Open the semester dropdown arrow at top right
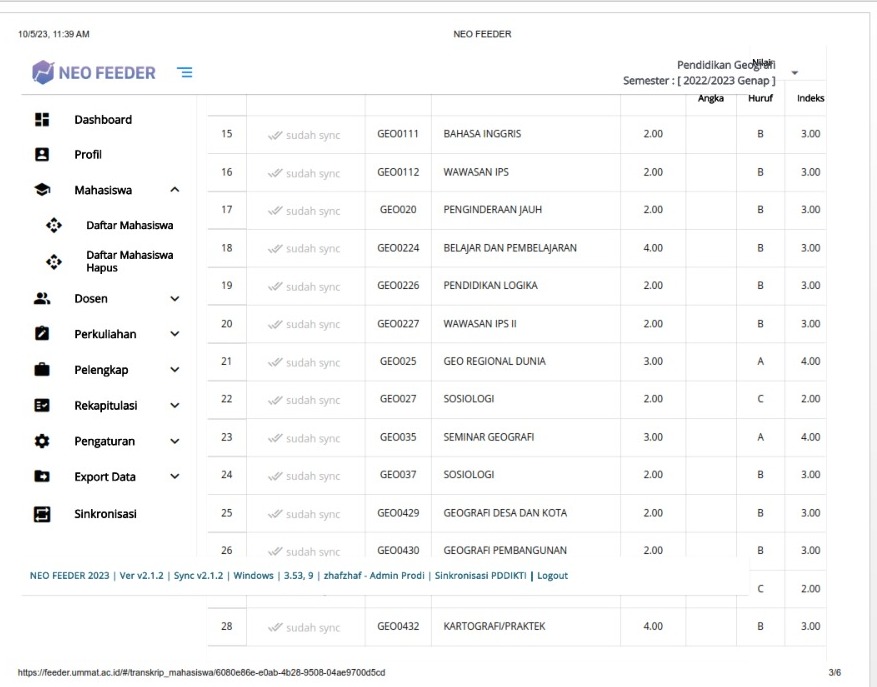 coord(794,73)
